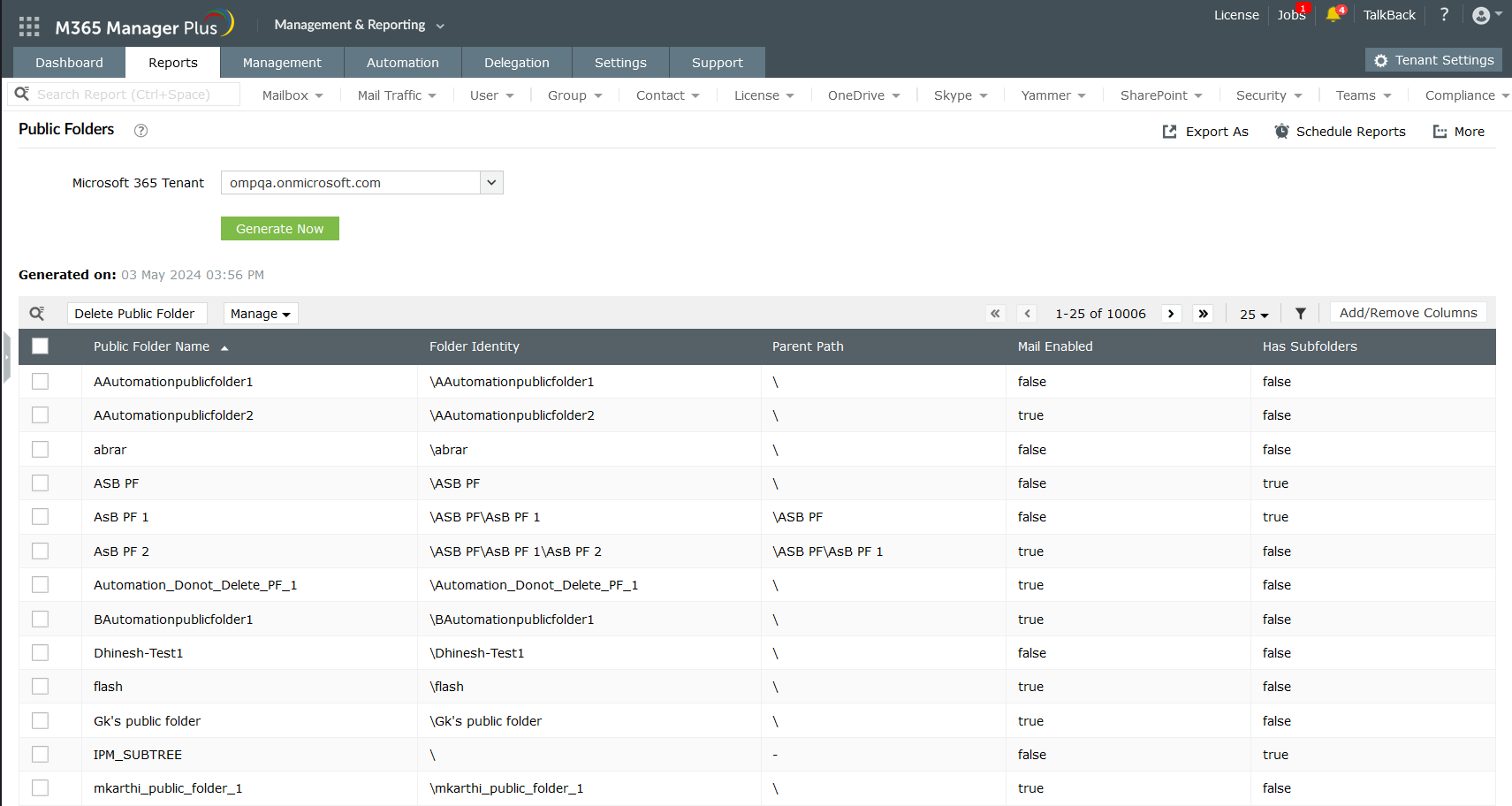Image resolution: width=1512 pixels, height=806 pixels.
Task: Focus the Search Report input field
Action: click(133, 95)
